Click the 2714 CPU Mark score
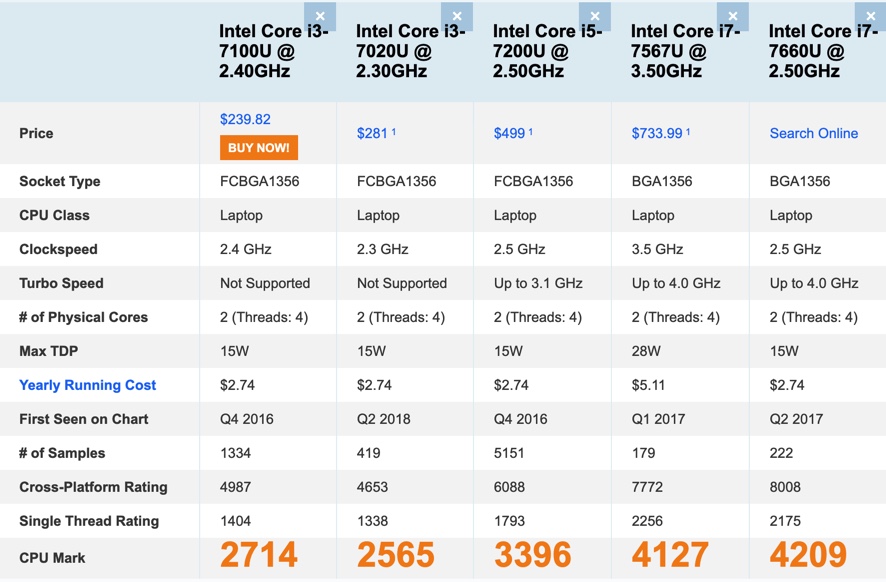This screenshot has height=582, width=886. [259, 555]
